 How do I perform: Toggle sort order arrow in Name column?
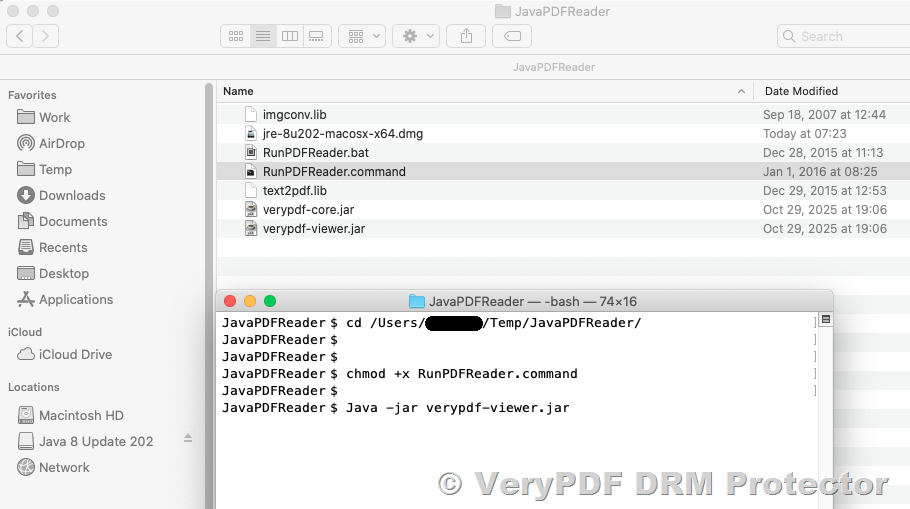(x=741, y=91)
